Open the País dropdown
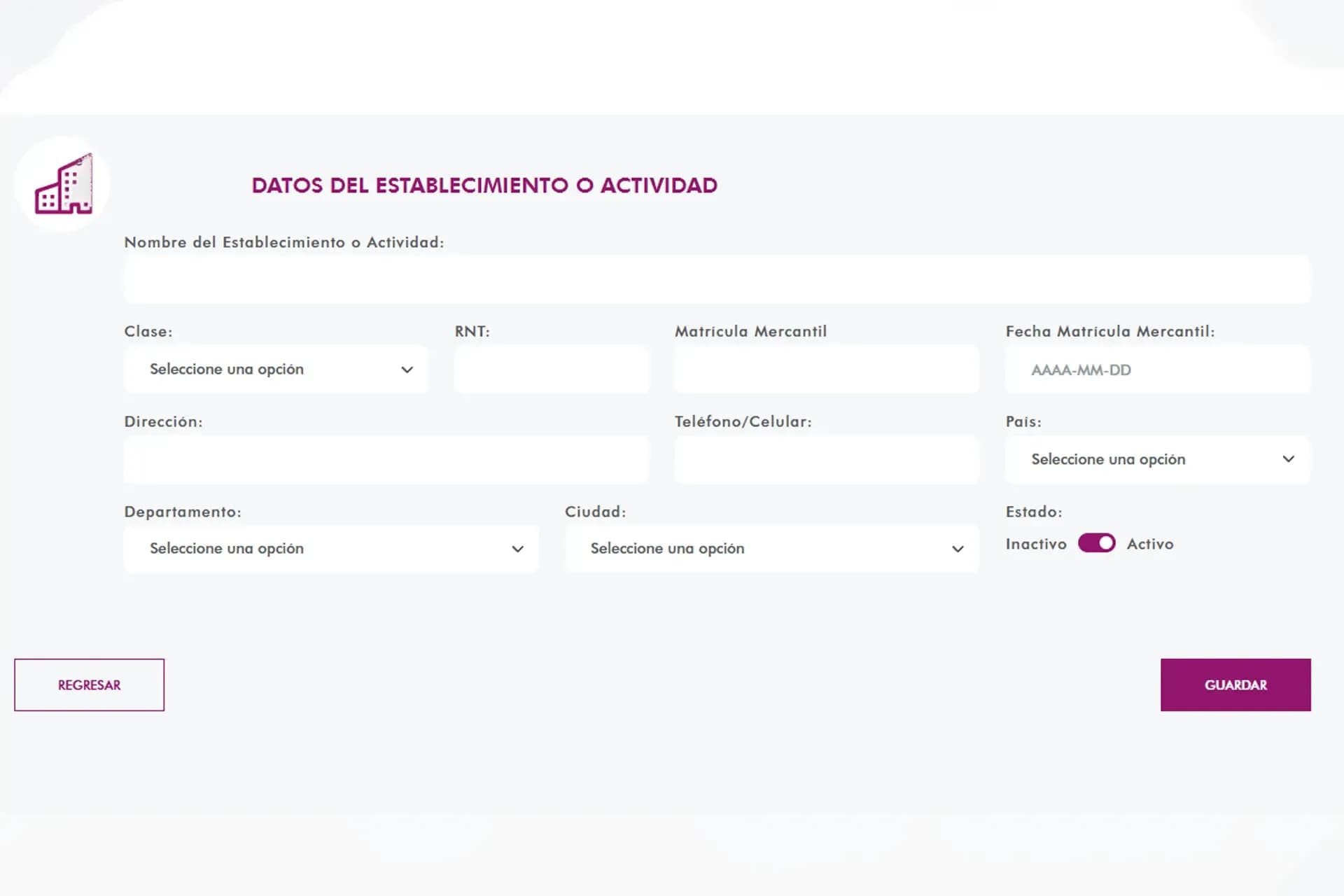 [1157, 459]
